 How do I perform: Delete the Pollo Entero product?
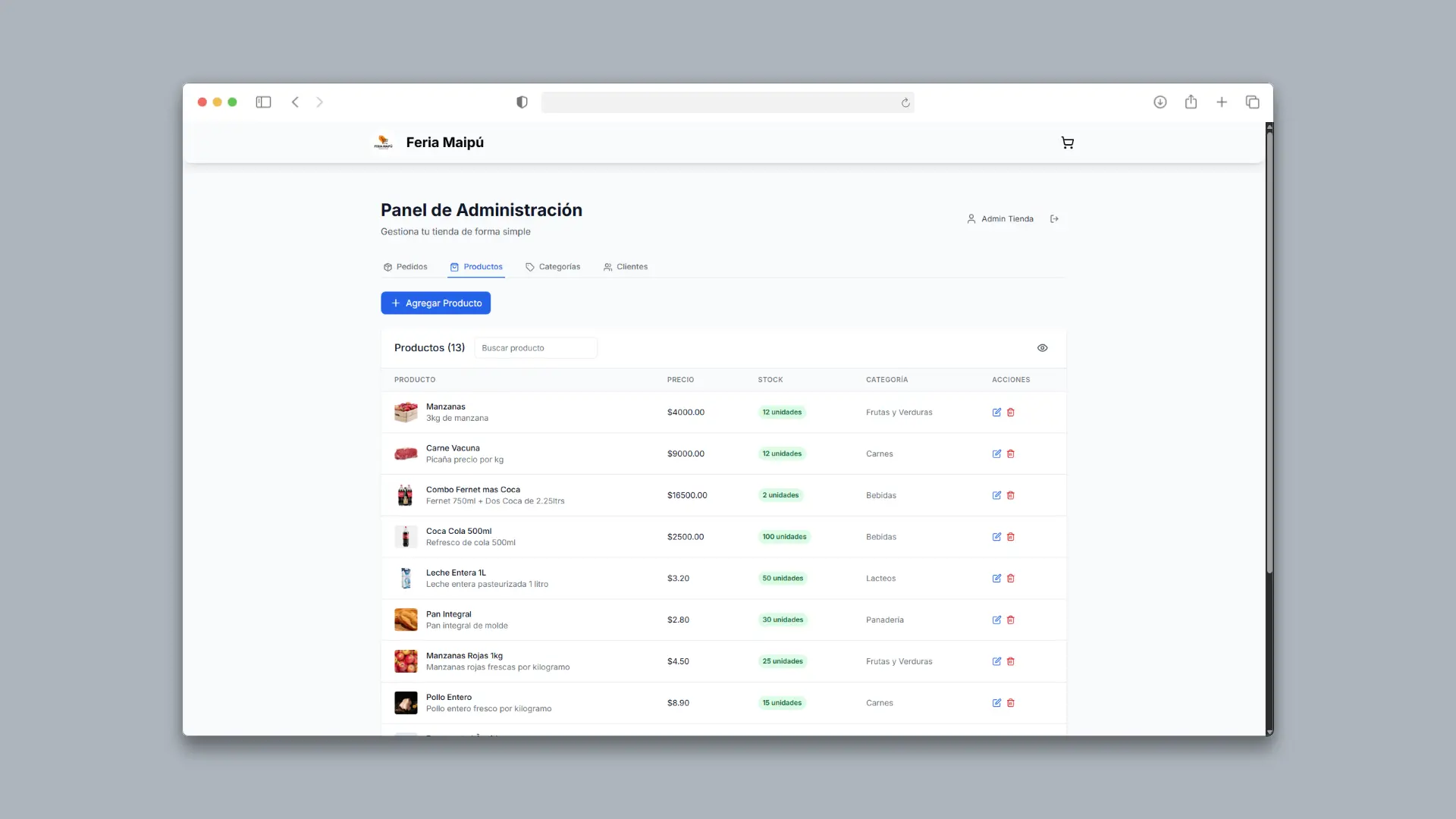[1011, 703]
